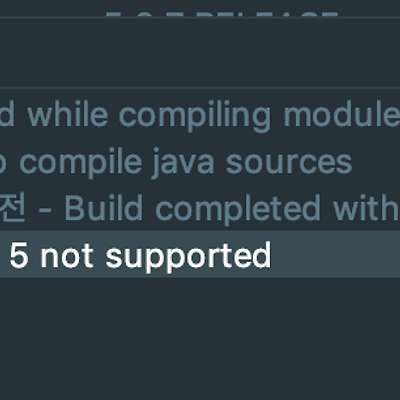Screen dimensions: 400x400
Task: Open the 'Build completed with' message entry
Action: [x=200, y=208]
